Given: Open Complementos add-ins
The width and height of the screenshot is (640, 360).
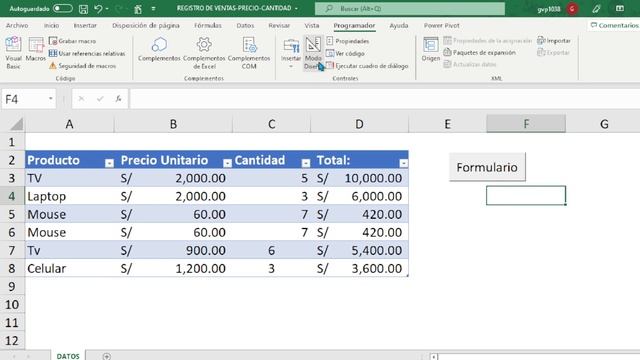Looking at the screenshot, I should pyautogui.click(x=159, y=50).
